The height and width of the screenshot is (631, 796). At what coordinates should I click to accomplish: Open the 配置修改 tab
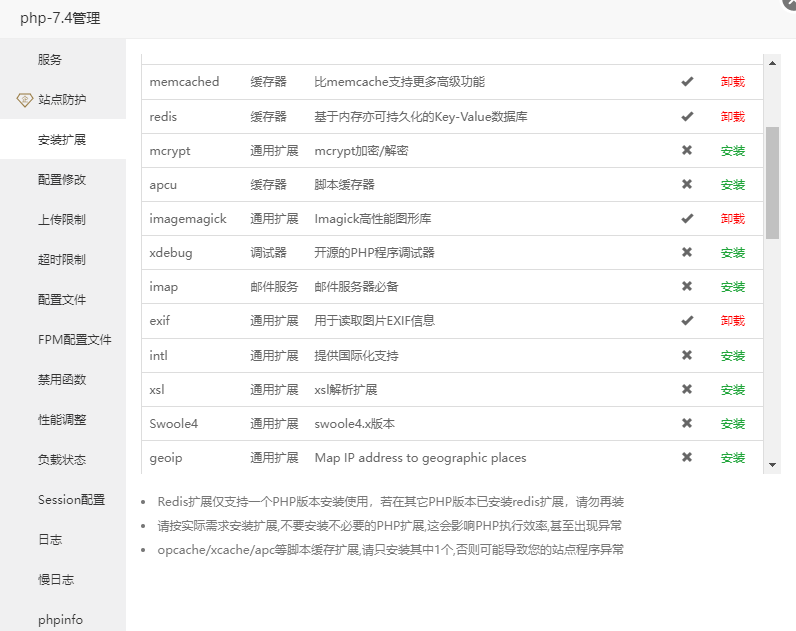[x=63, y=179]
